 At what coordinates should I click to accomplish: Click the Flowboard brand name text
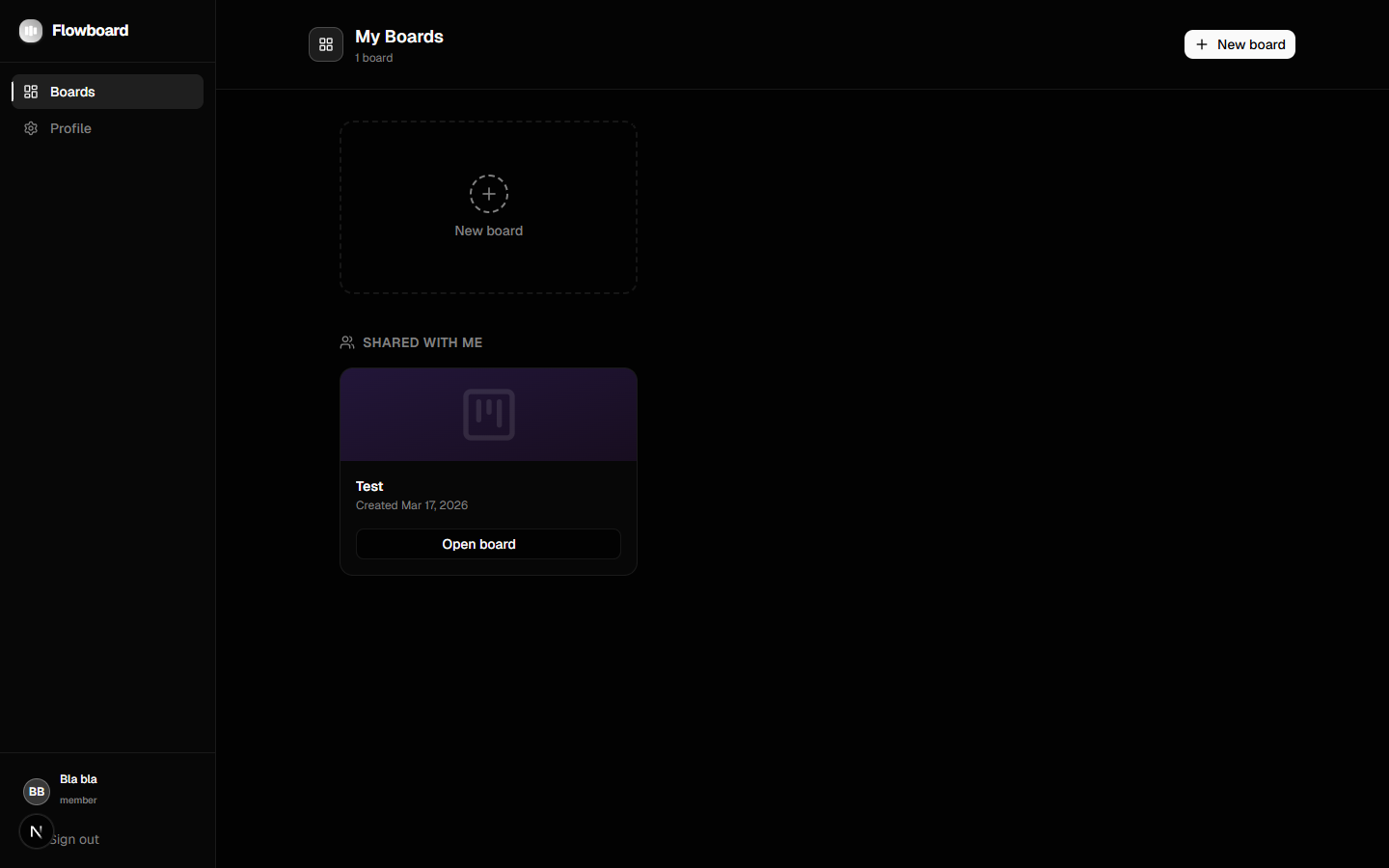(x=90, y=31)
